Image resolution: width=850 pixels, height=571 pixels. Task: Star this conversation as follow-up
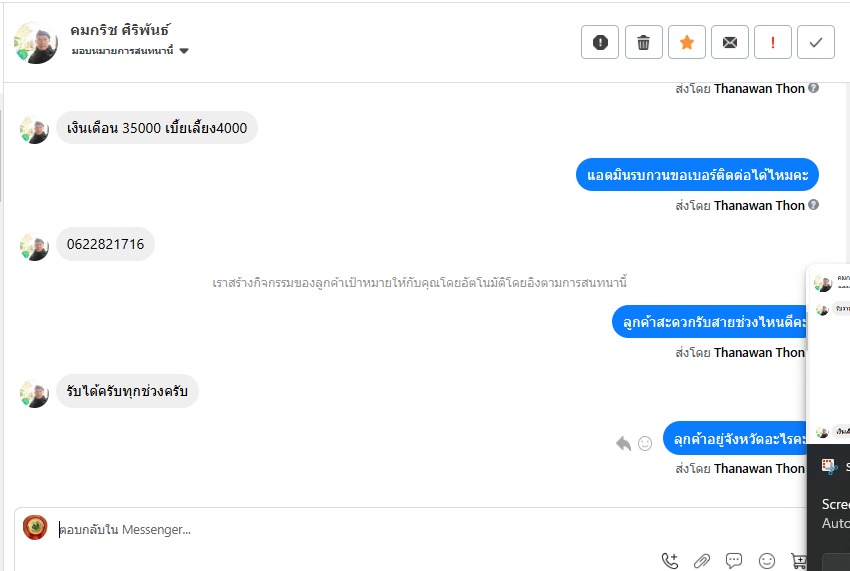pyautogui.click(x=686, y=42)
